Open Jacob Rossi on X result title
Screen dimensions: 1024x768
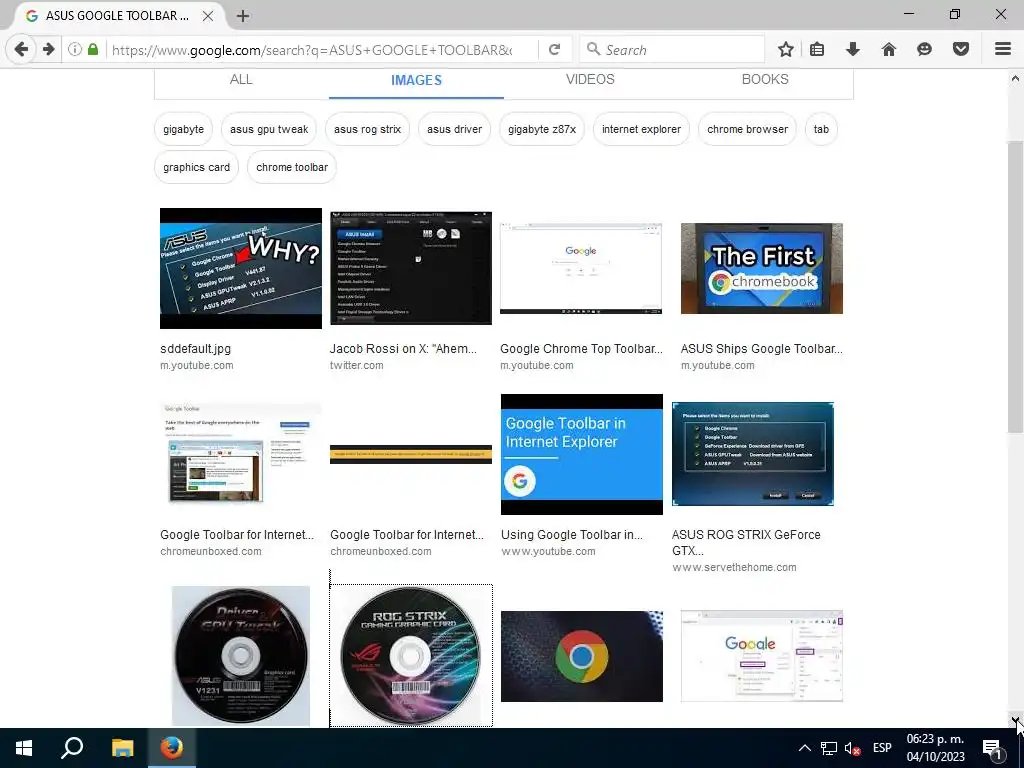(403, 349)
